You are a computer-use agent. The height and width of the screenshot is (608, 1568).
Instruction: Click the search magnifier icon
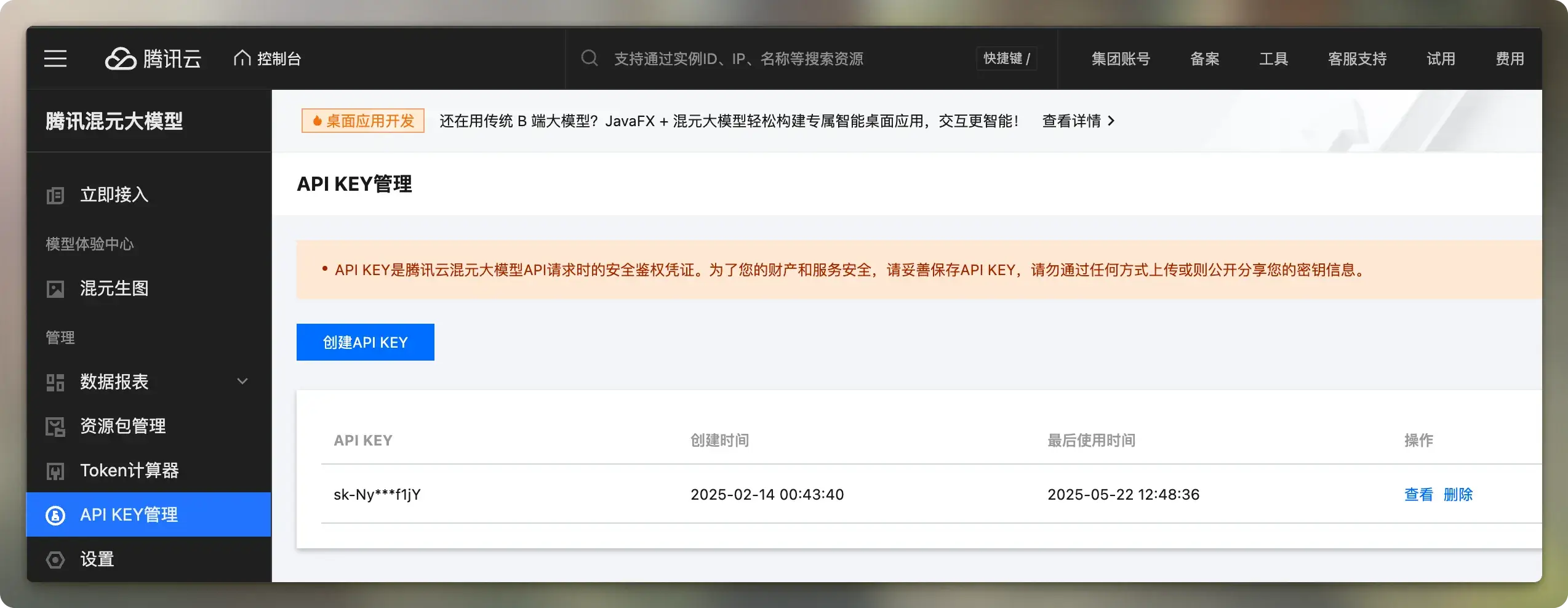(x=589, y=58)
